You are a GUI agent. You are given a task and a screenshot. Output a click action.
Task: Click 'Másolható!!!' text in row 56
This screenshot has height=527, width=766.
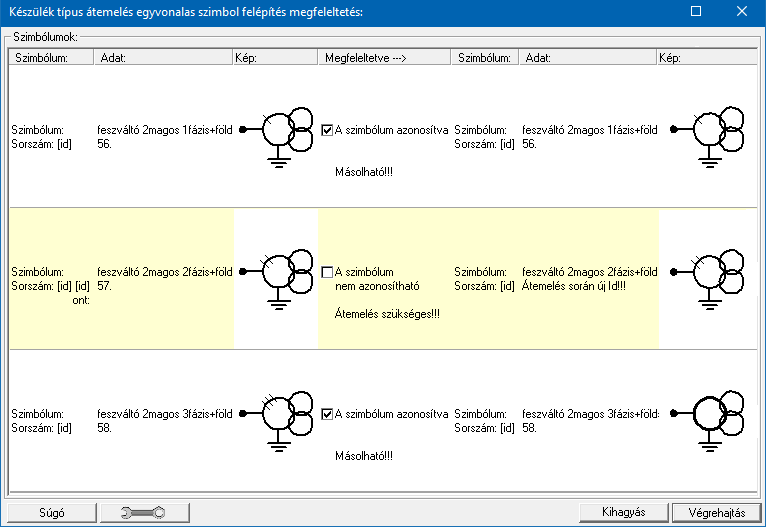(363, 172)
